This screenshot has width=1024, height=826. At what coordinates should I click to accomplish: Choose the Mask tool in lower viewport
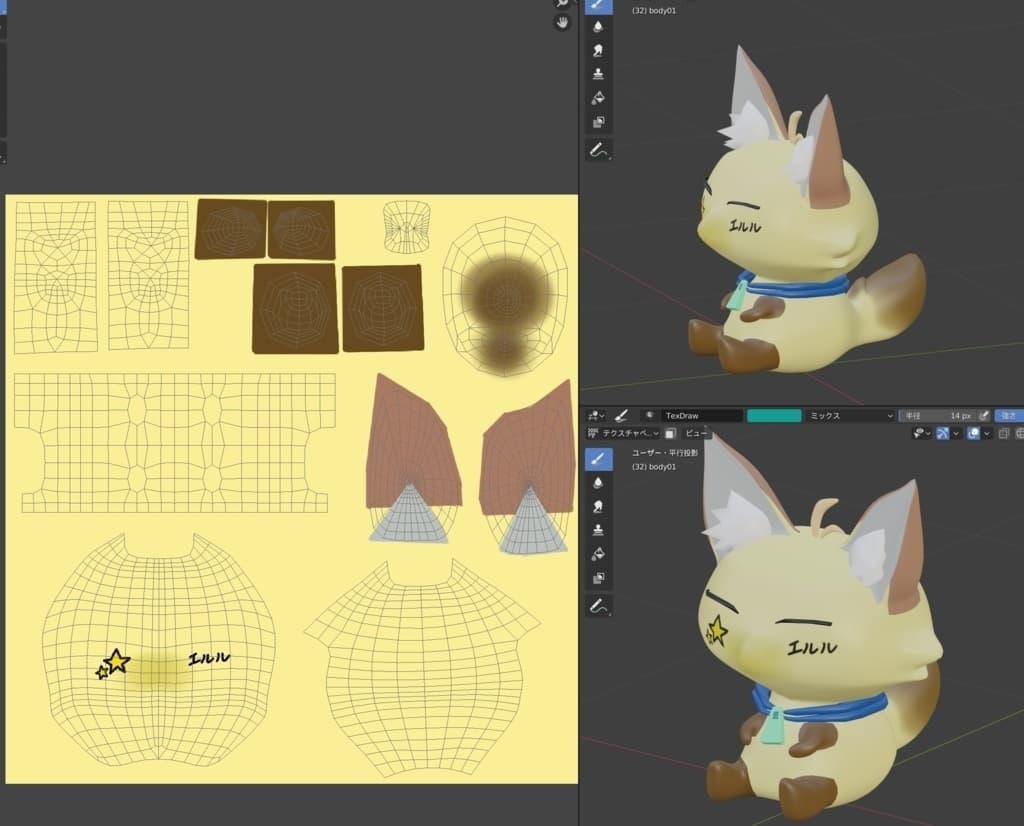click(598, 578)
